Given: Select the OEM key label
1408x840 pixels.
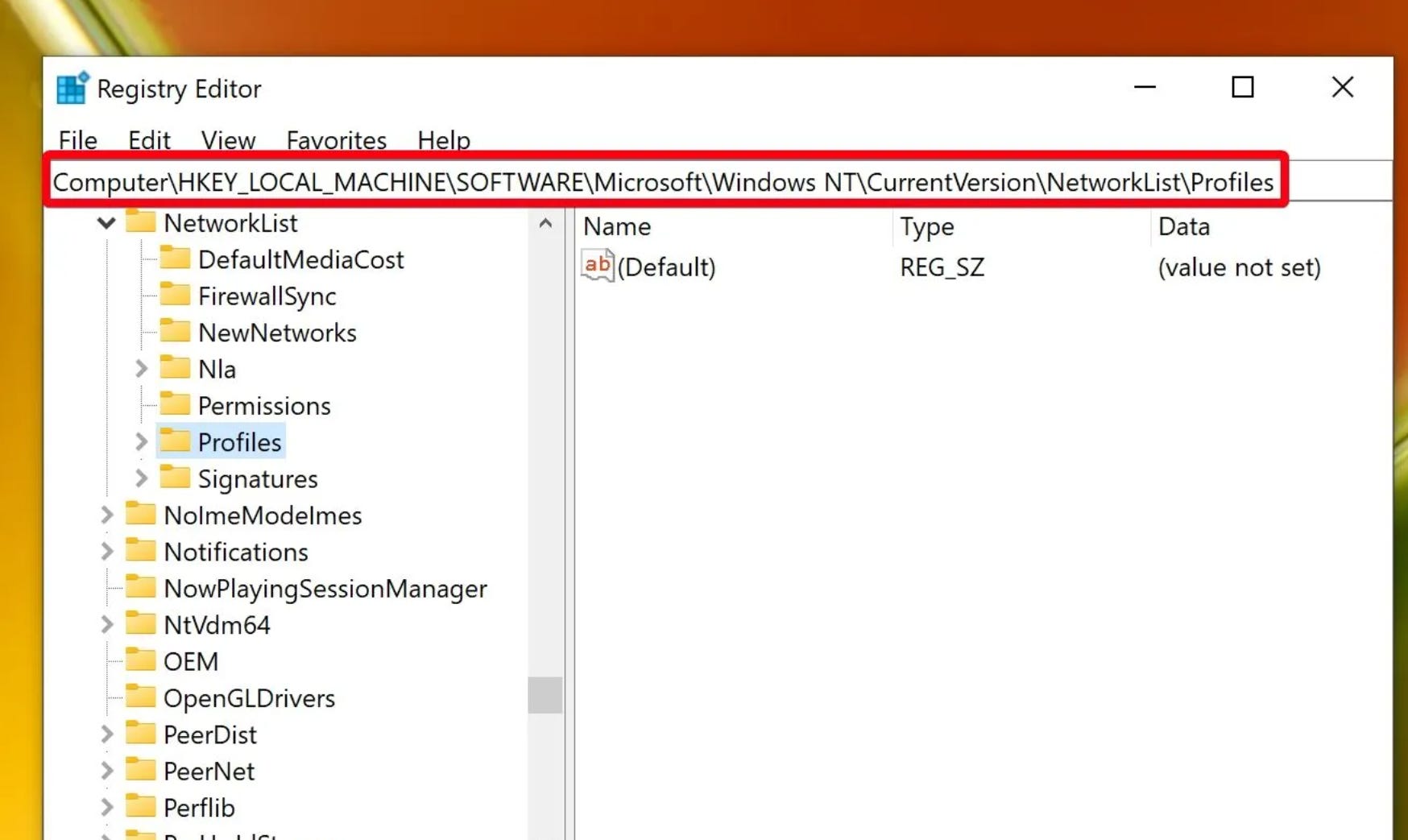Looking at the screenshot, I should [x=191, y=662].
